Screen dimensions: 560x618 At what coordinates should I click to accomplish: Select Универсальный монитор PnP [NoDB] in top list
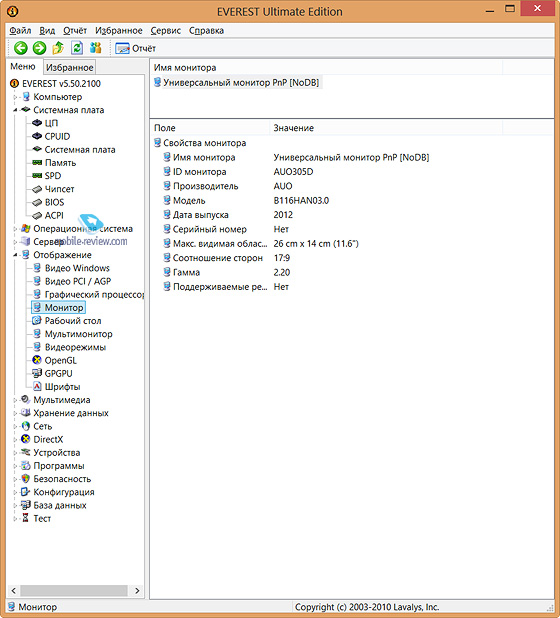coord(241,82)
